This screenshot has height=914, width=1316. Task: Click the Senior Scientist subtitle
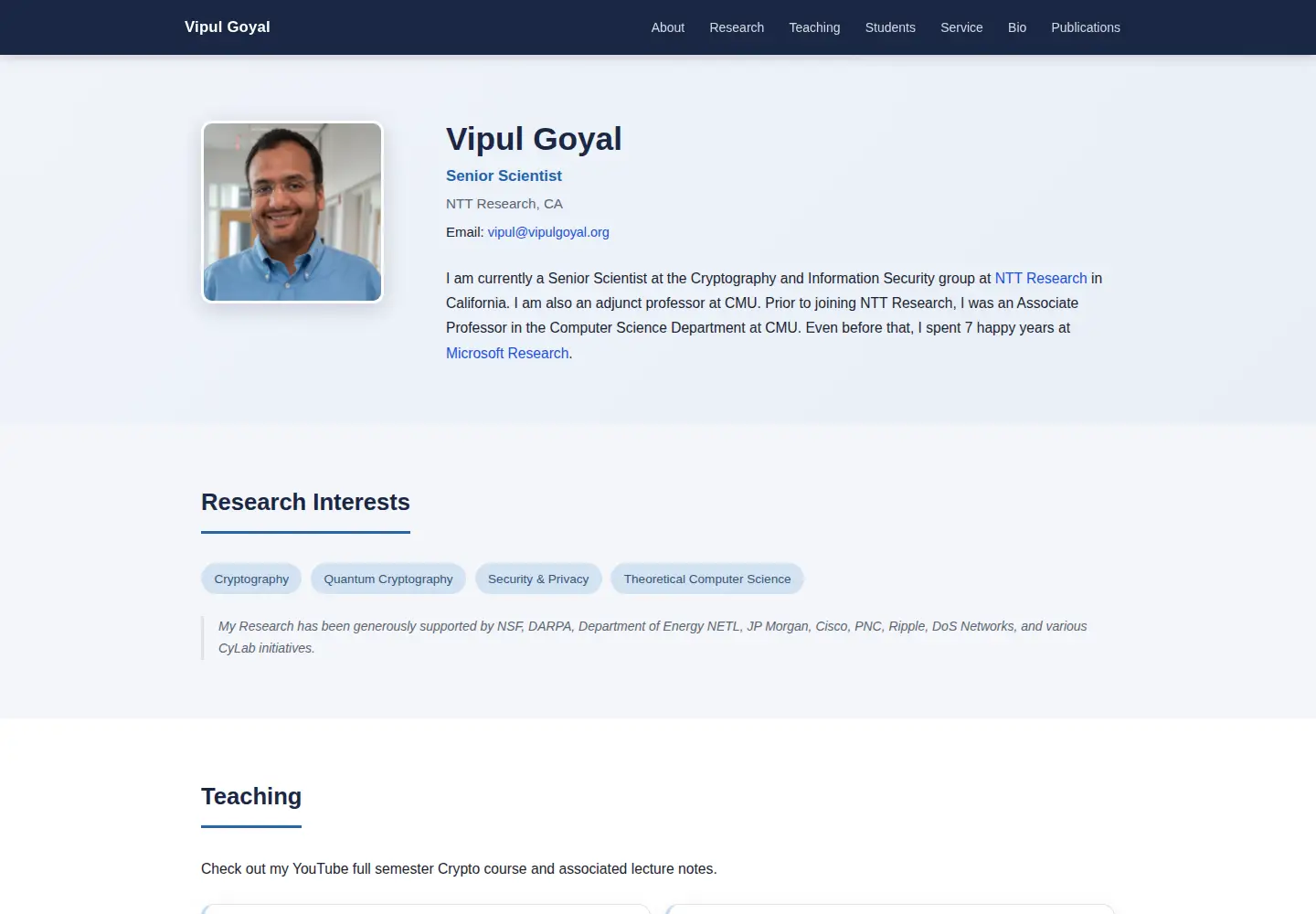pyautogui.click(x=504, y=175)
